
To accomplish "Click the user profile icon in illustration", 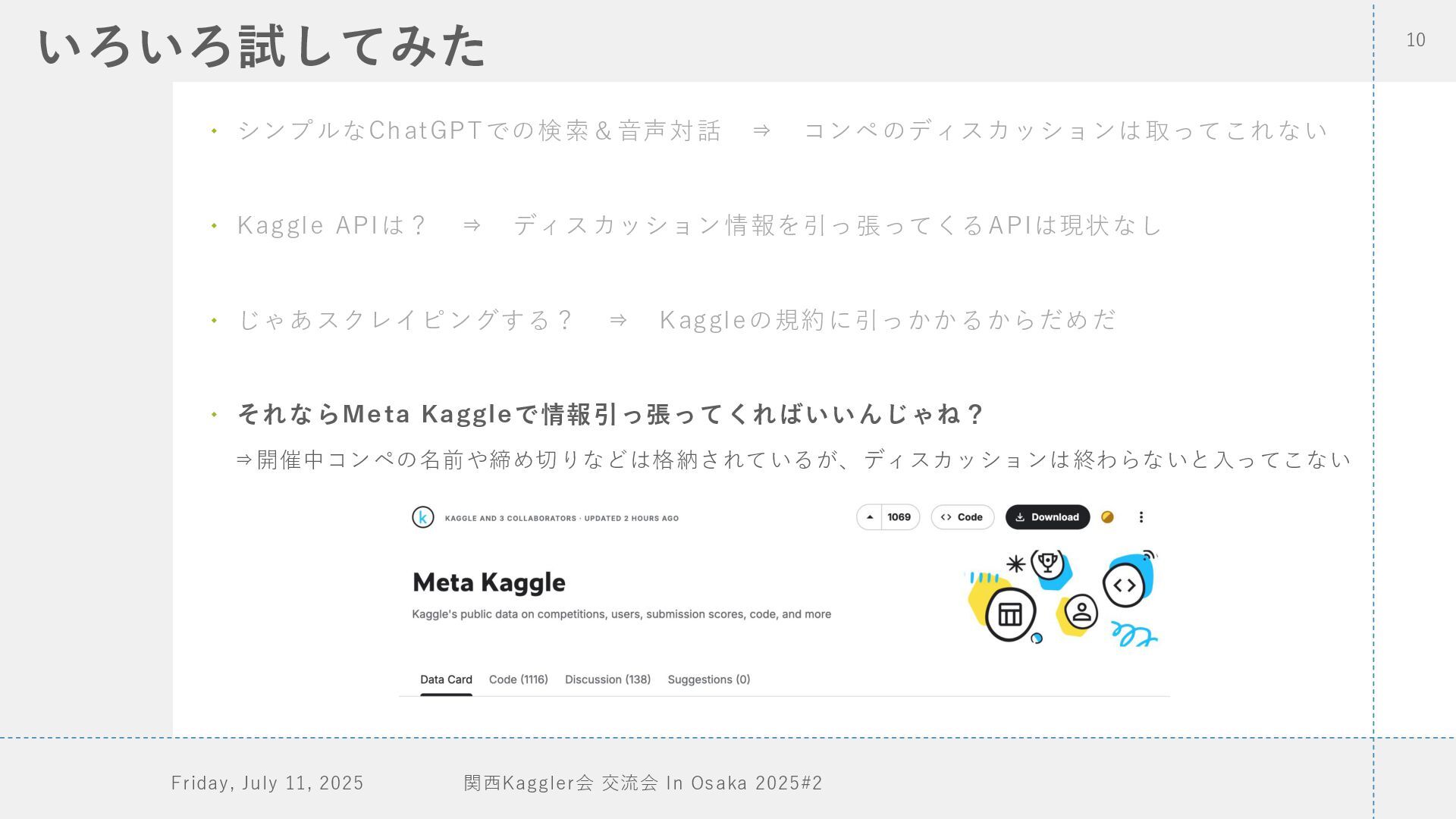I will 1081,612.
